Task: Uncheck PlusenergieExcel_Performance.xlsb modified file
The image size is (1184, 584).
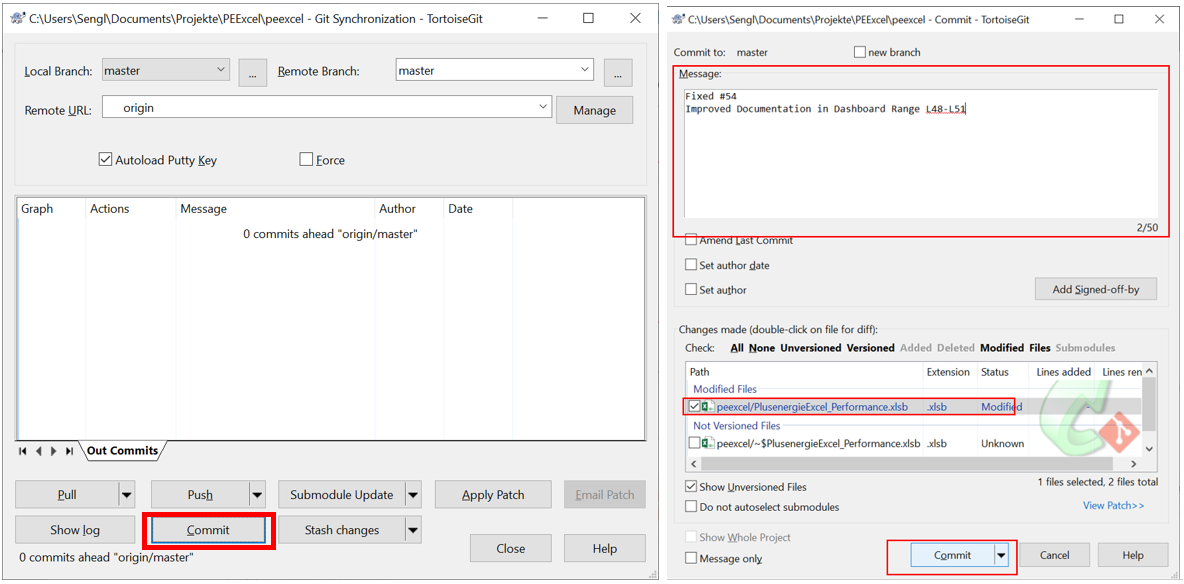Action: (x=695, y=406)
